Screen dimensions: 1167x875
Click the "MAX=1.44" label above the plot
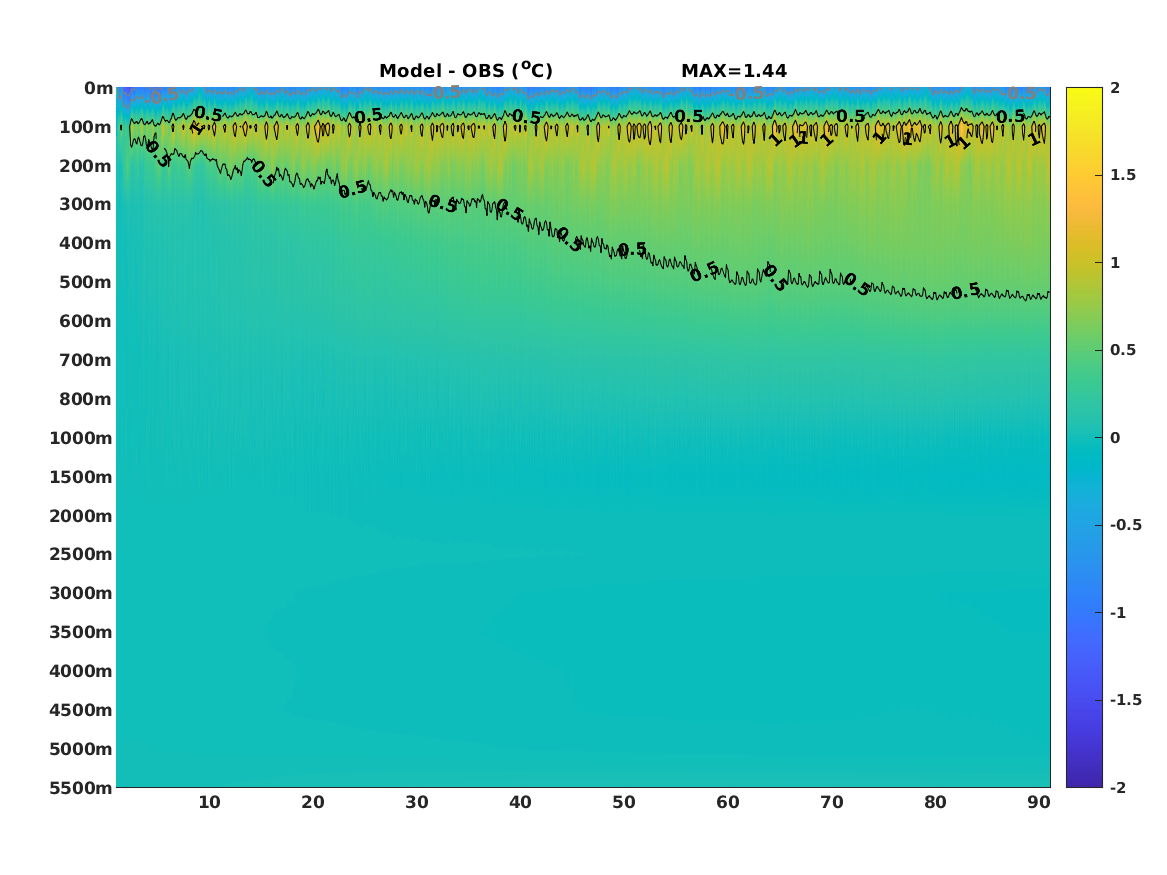734,71
